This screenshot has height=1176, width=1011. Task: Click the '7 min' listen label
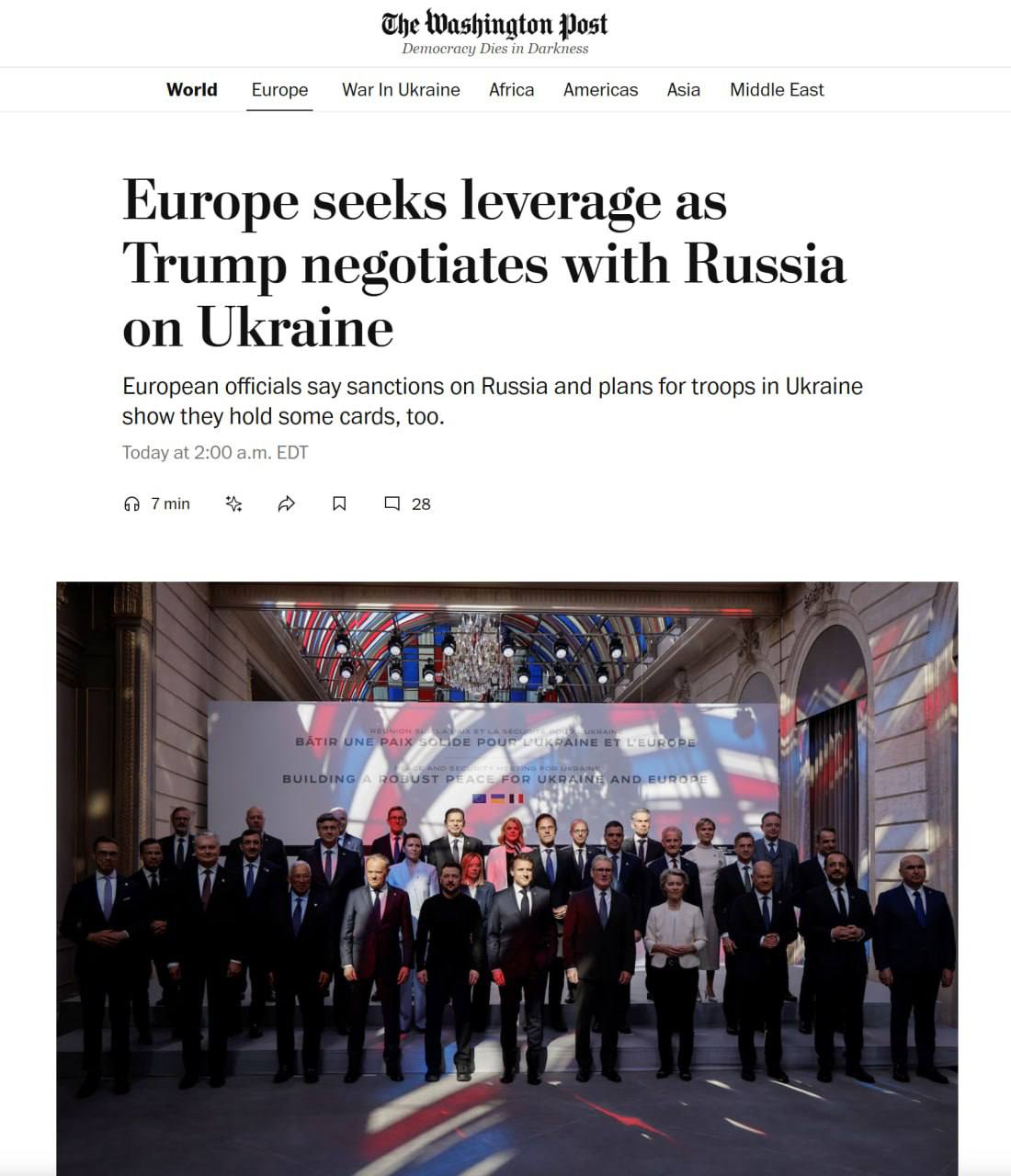coord(171,503)
